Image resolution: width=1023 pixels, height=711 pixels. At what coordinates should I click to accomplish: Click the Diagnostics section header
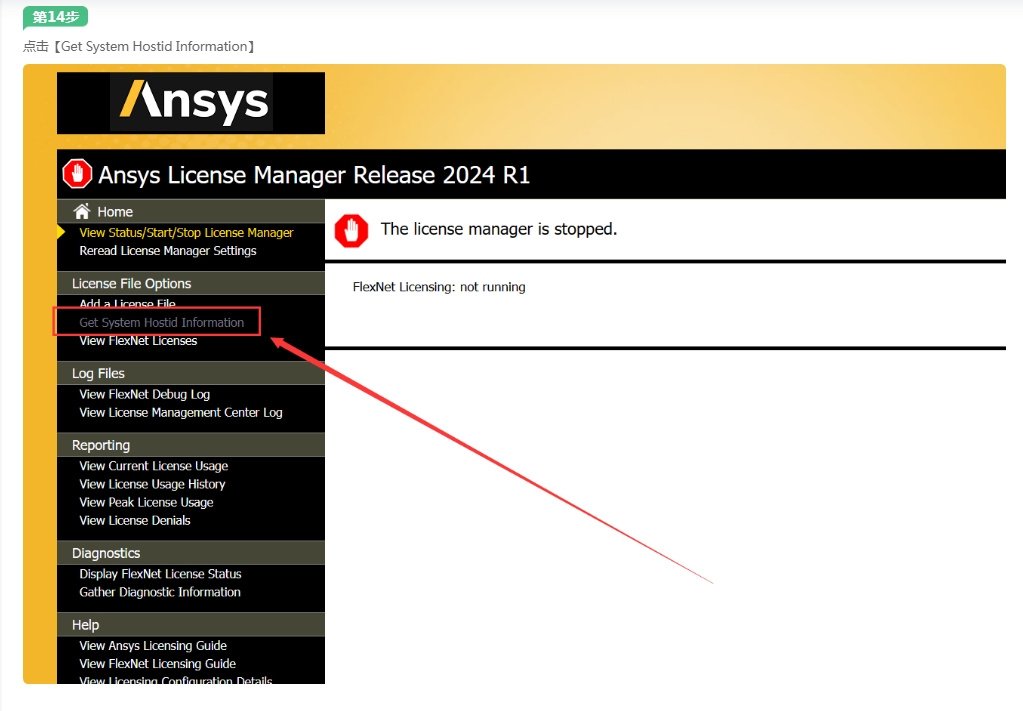(x=191, y=553)
